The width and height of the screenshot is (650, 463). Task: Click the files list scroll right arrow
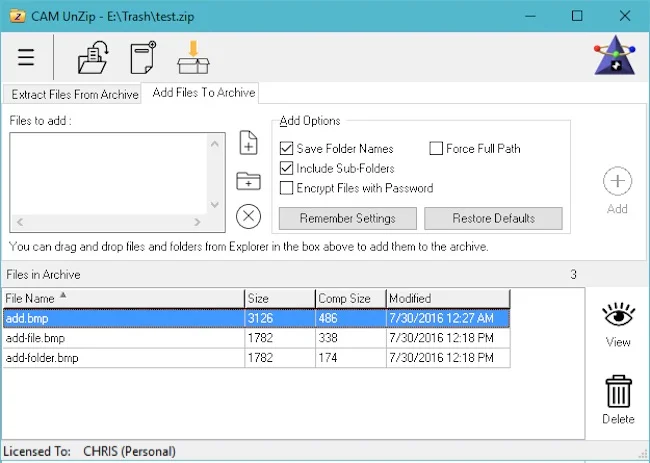pos(197,222)
